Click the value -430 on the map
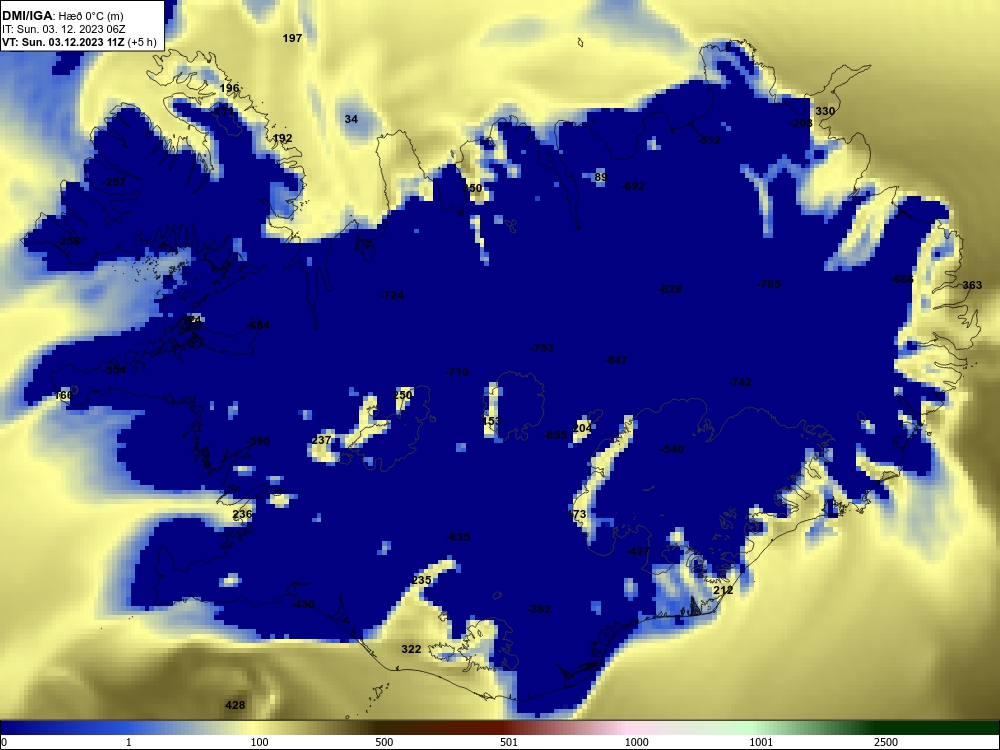This screenshot has height=750, width=1000. 304,604
